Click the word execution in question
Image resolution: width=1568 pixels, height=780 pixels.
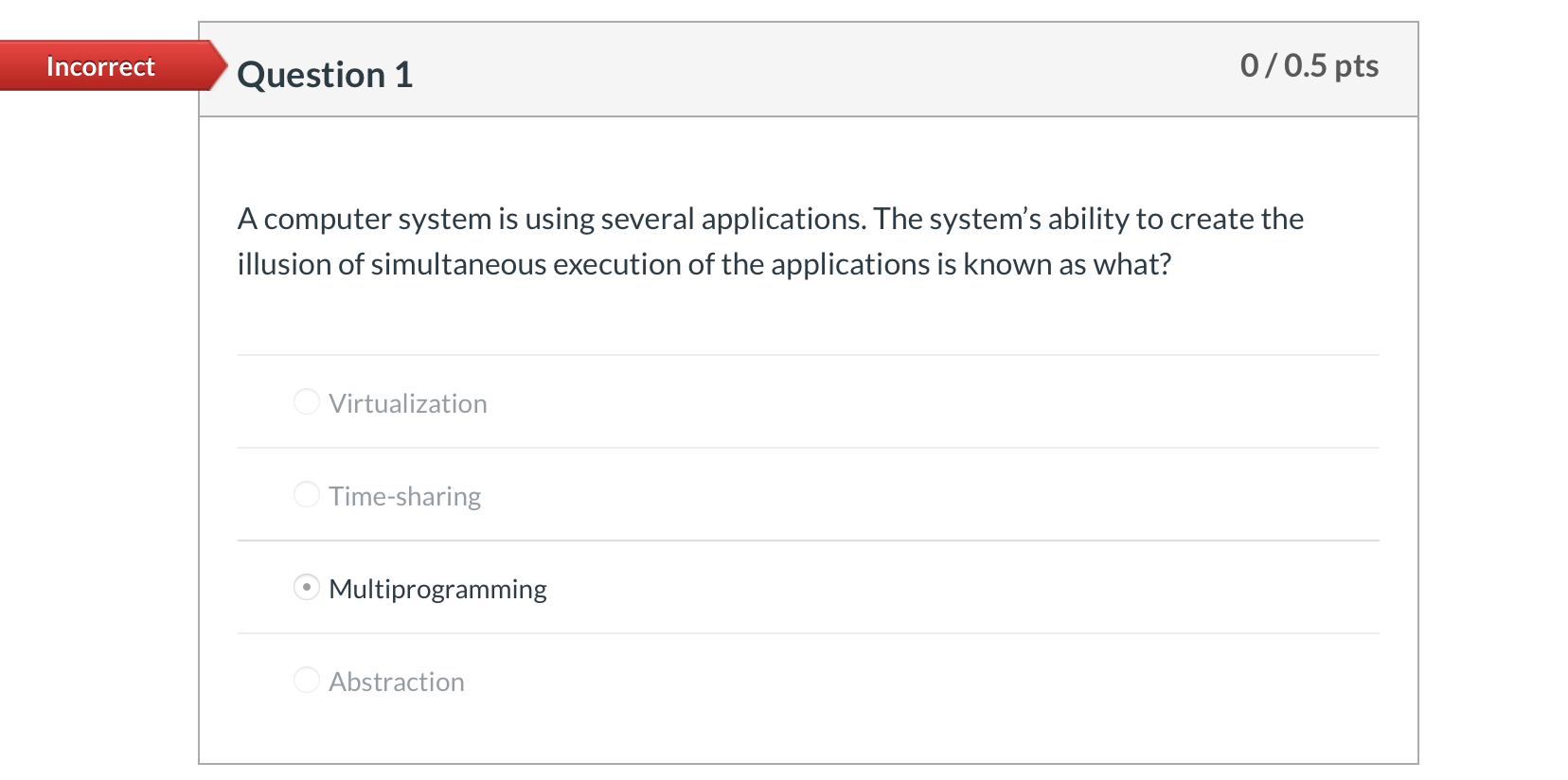coord(616,264)
